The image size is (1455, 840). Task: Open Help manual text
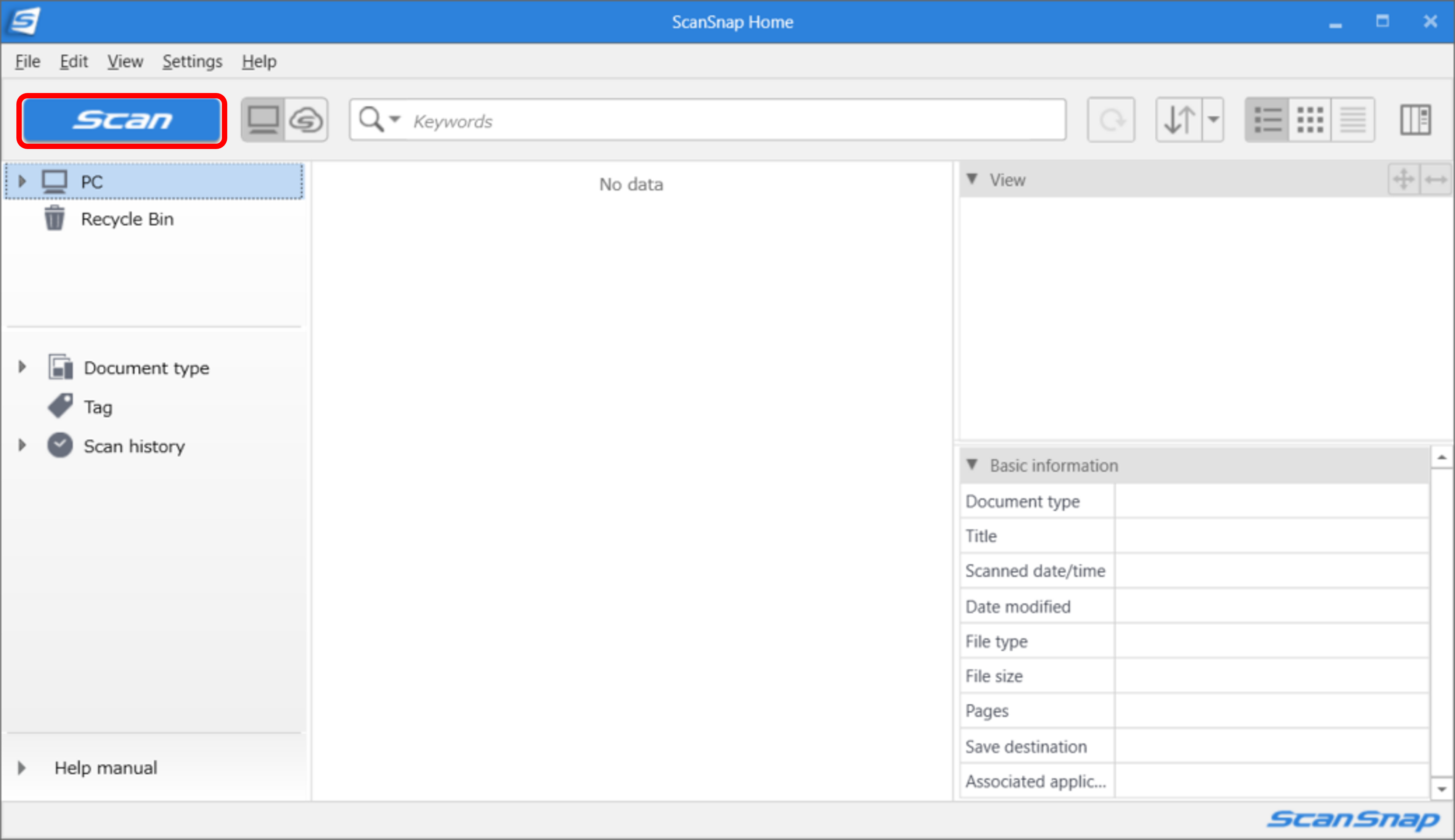[106, 768]
